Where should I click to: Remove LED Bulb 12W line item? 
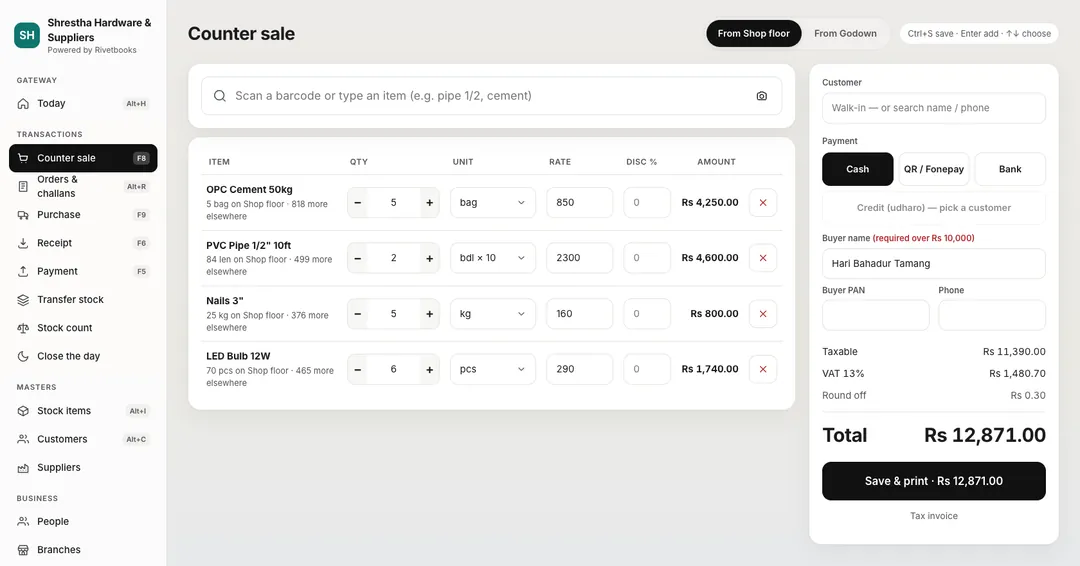pyautogui.click(x=762, y=369)
